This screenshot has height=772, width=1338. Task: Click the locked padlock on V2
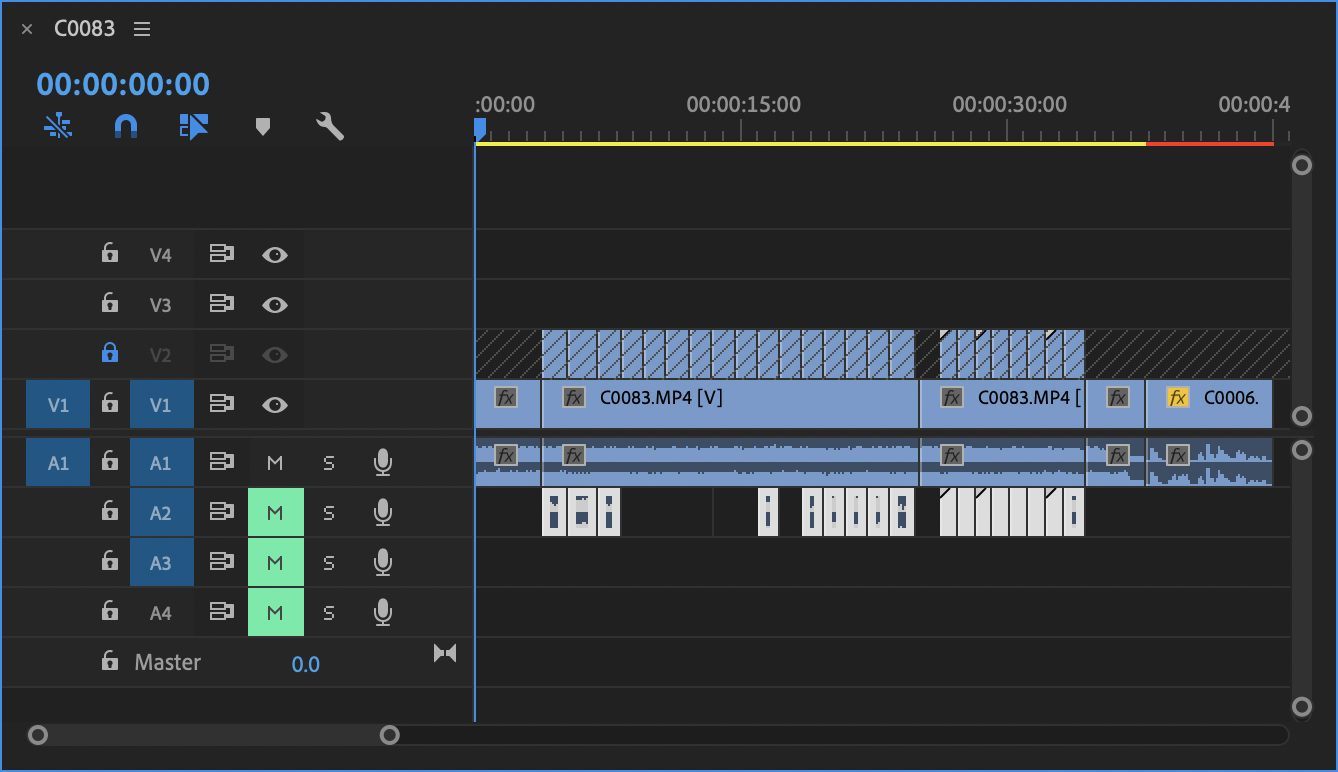[x=110, y=354]
